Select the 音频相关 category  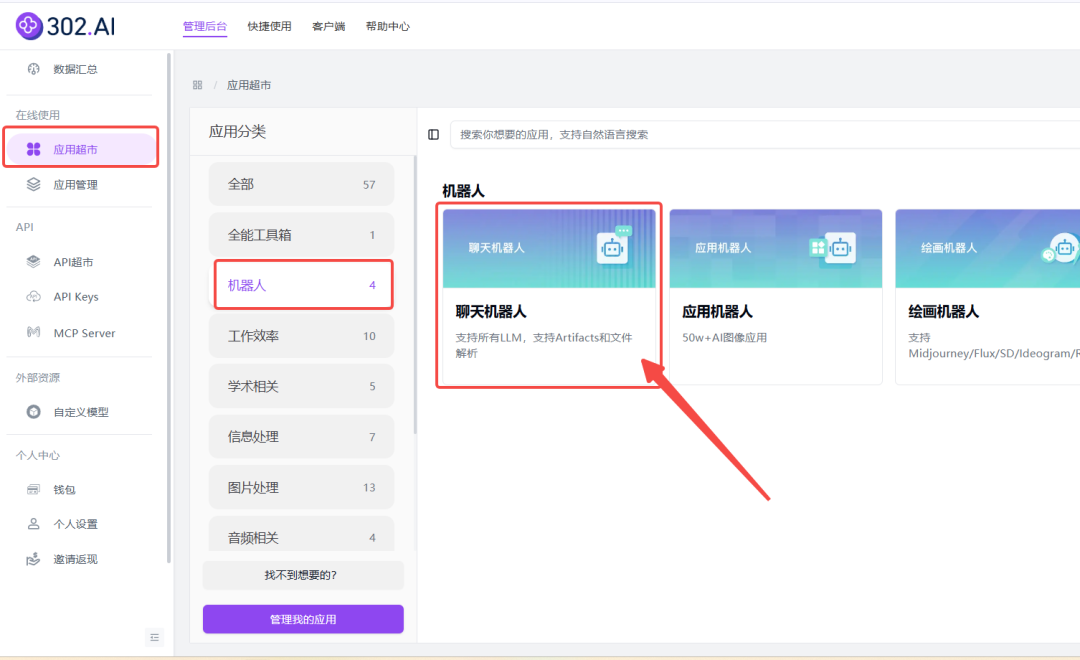301,534
